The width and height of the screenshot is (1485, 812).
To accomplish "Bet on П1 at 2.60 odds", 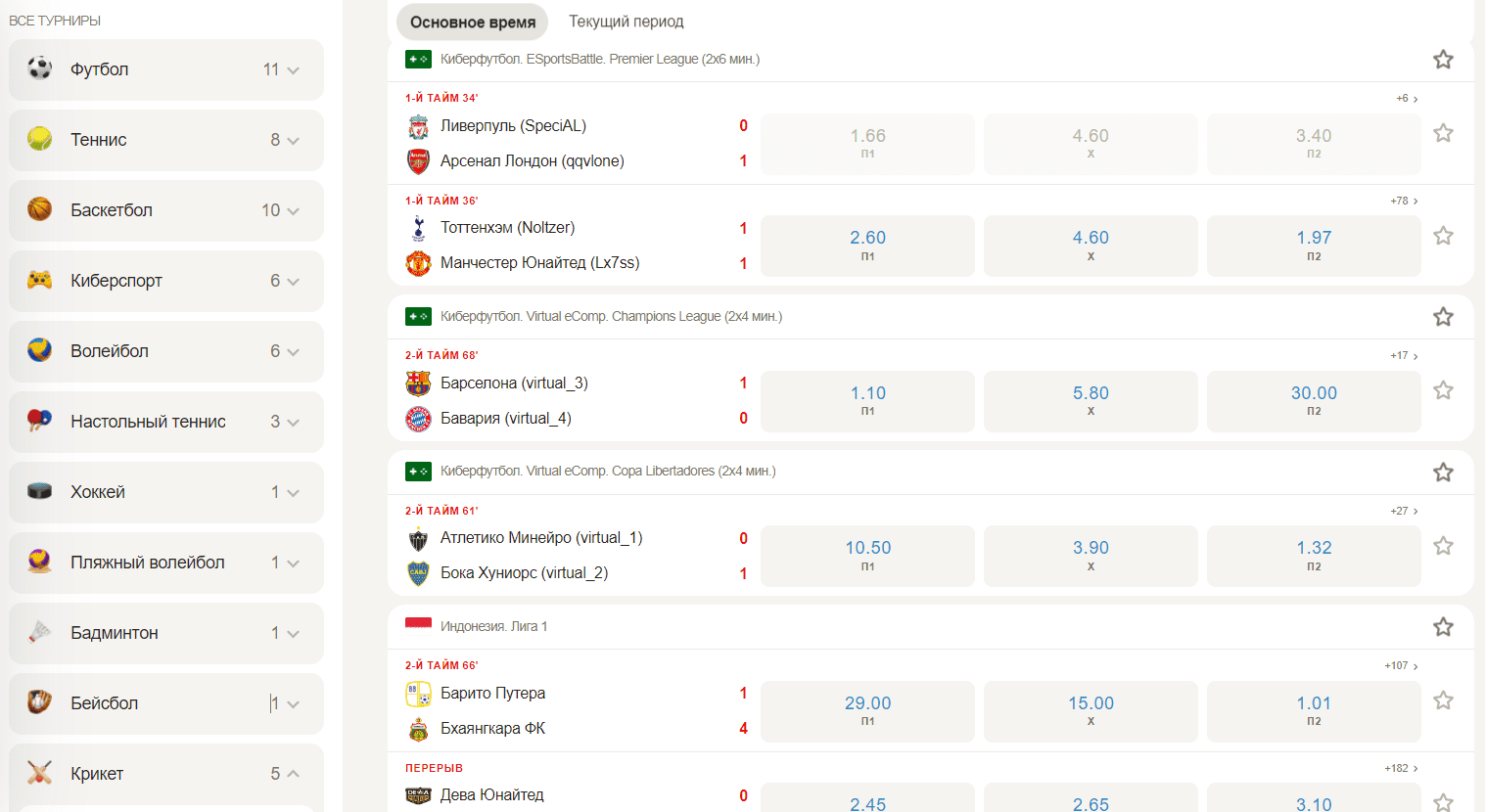I will pyautogui.click(x=867, y=246).
